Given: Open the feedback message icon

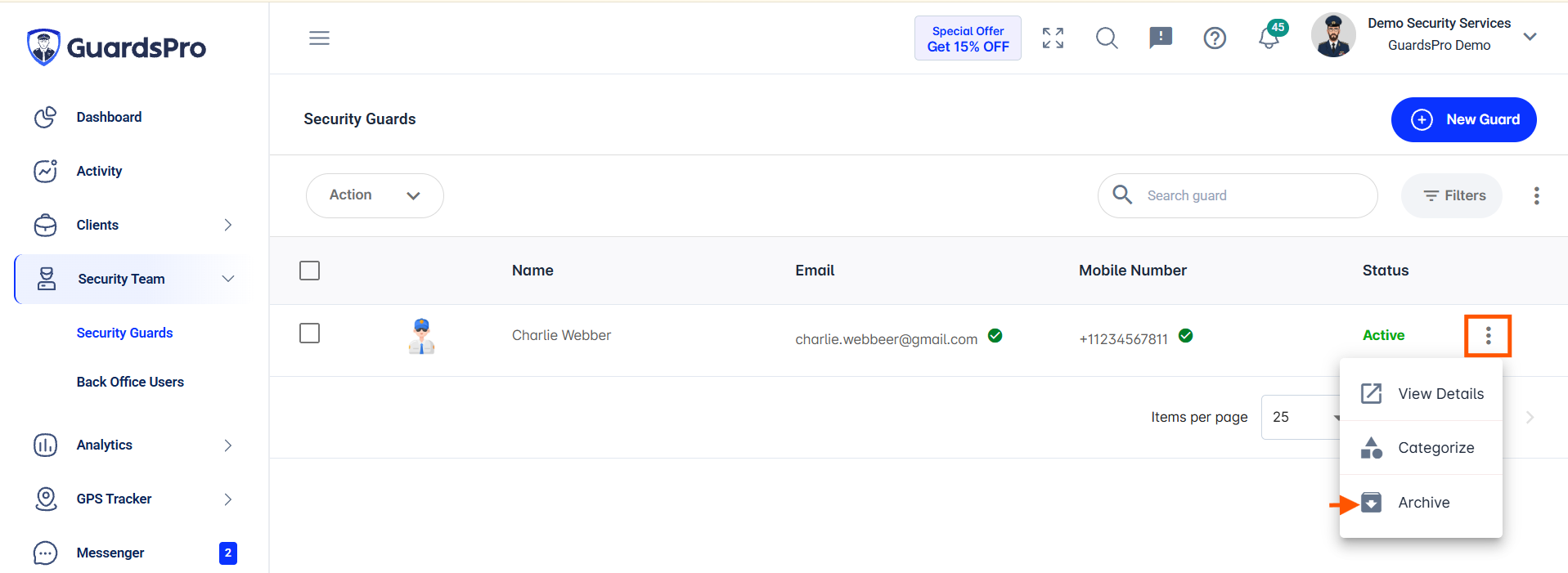Looking at the screenshot, I should (x=1161, y=38).
